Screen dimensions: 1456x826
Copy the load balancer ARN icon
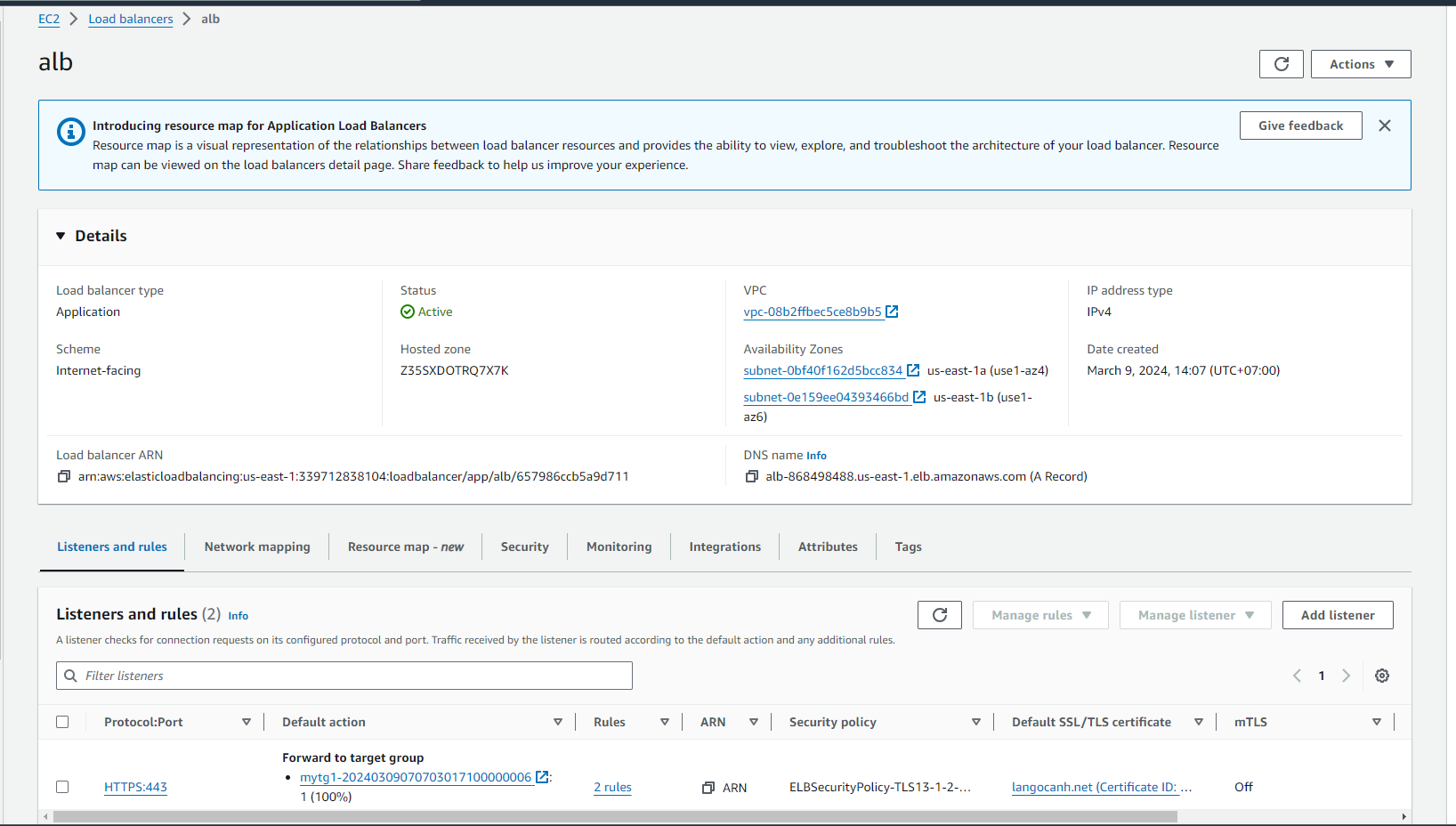click(63, 477)
